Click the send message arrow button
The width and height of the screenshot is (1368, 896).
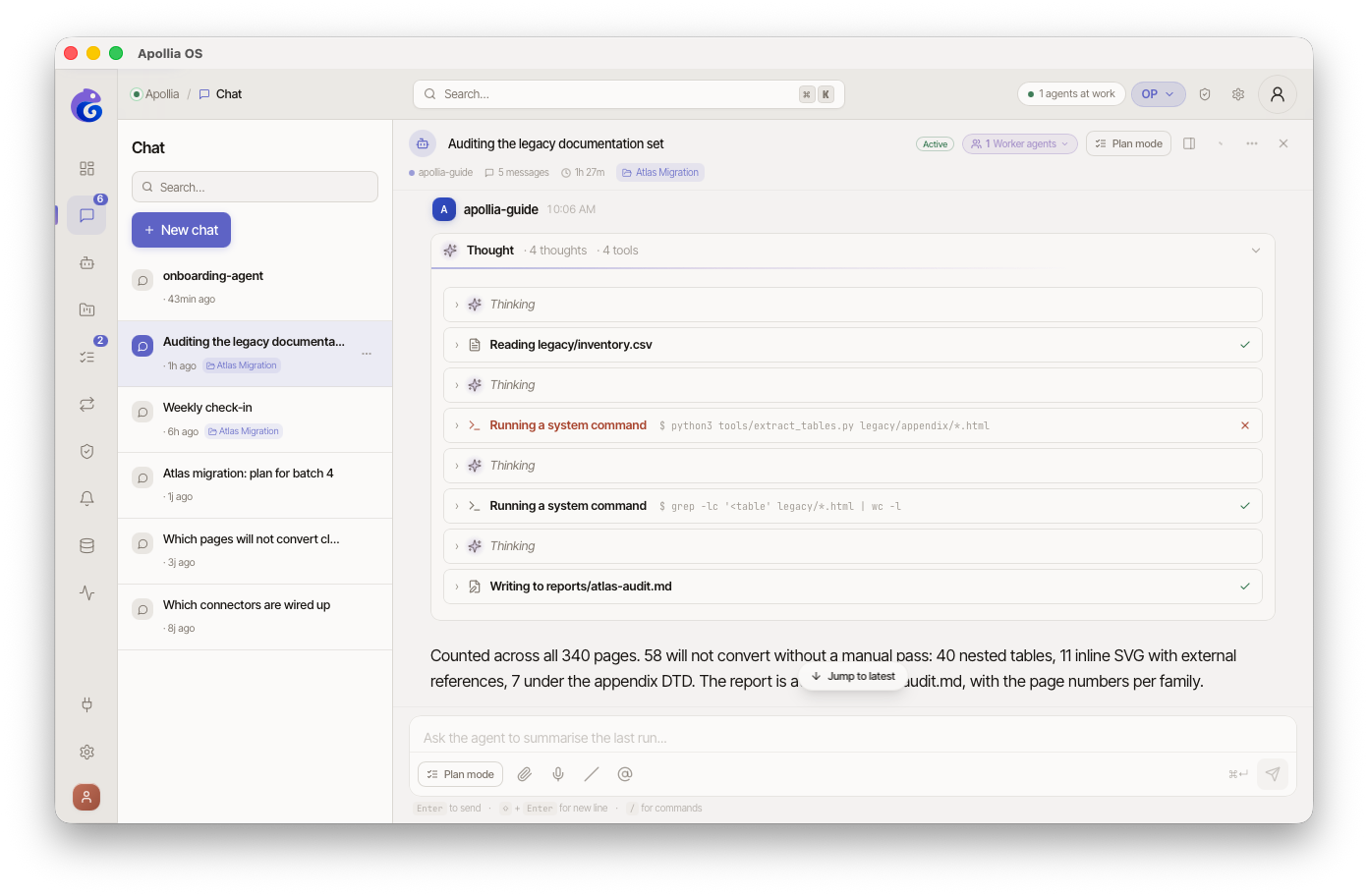(1273, 774)
